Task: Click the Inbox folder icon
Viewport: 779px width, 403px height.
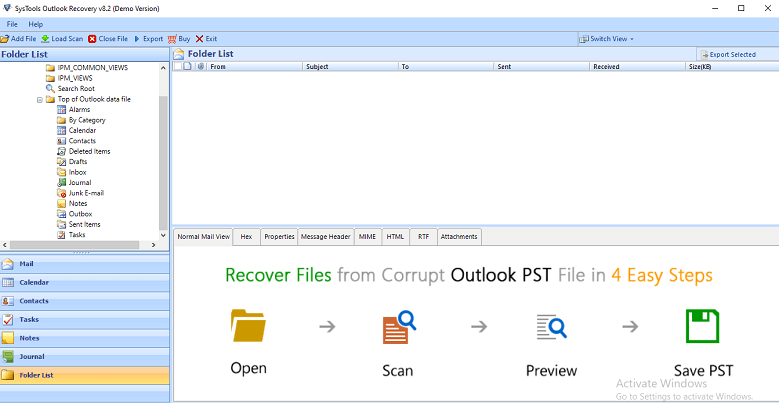Action: 62,172
